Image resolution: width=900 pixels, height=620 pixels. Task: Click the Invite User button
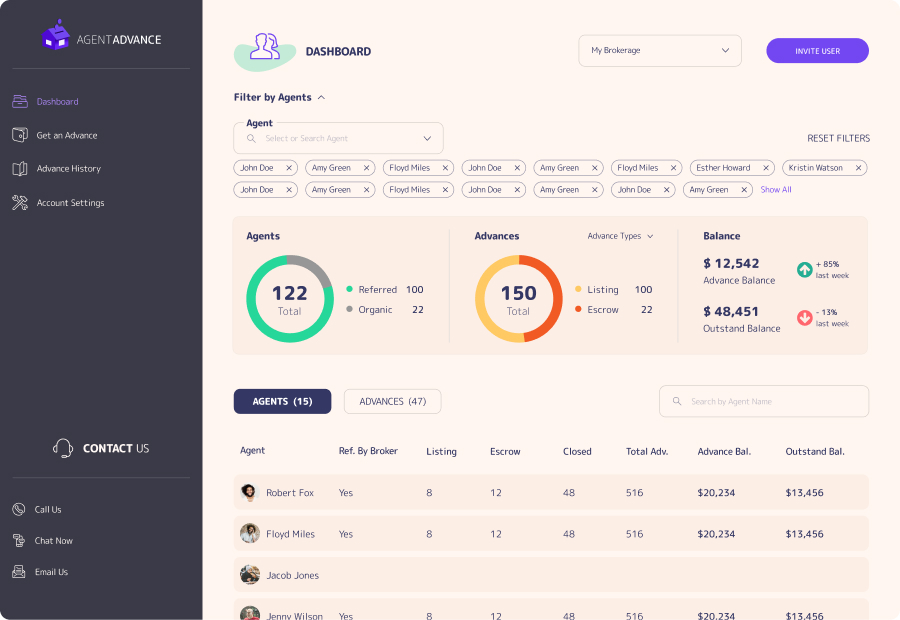point(817,51)
